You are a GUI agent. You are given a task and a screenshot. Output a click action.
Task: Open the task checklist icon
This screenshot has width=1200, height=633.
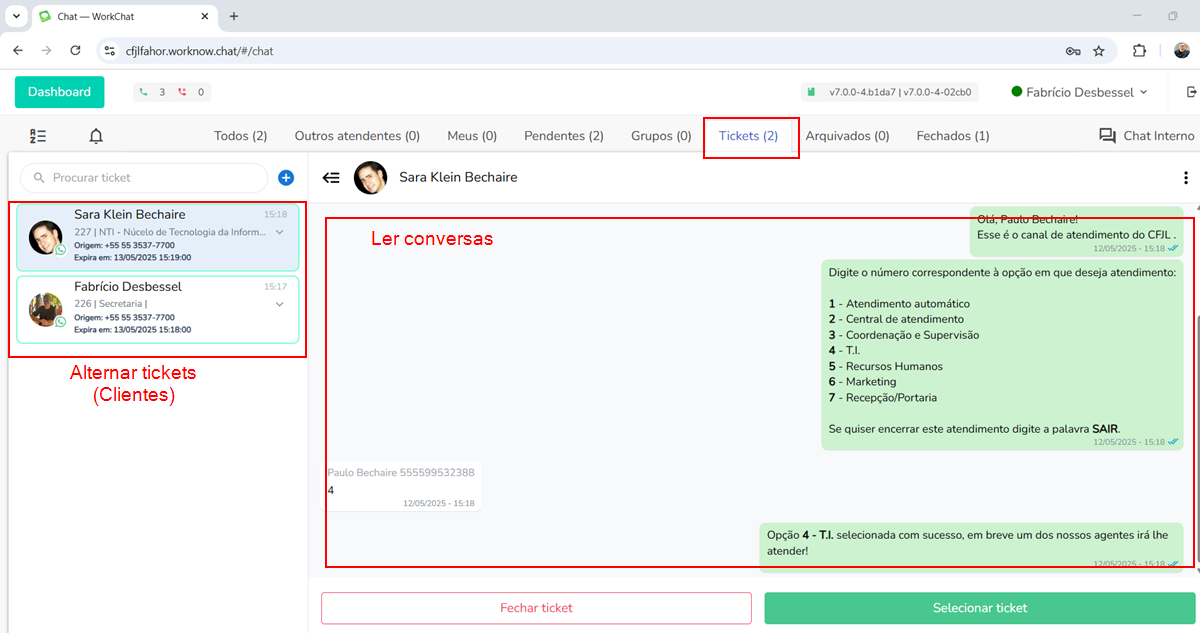pyautogui.click(x=38, y=136)
